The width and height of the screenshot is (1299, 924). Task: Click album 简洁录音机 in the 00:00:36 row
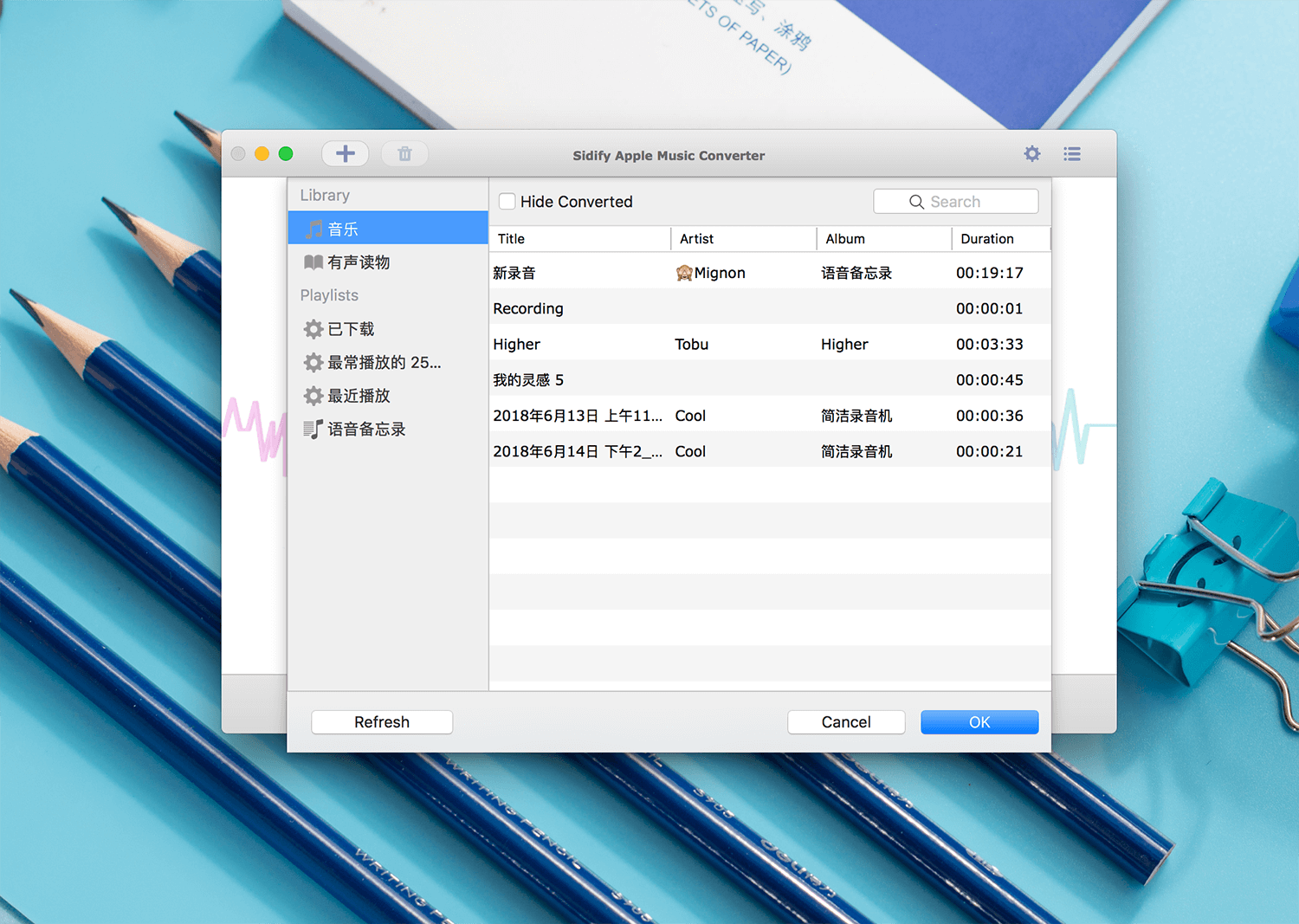(x=856, y=416)
